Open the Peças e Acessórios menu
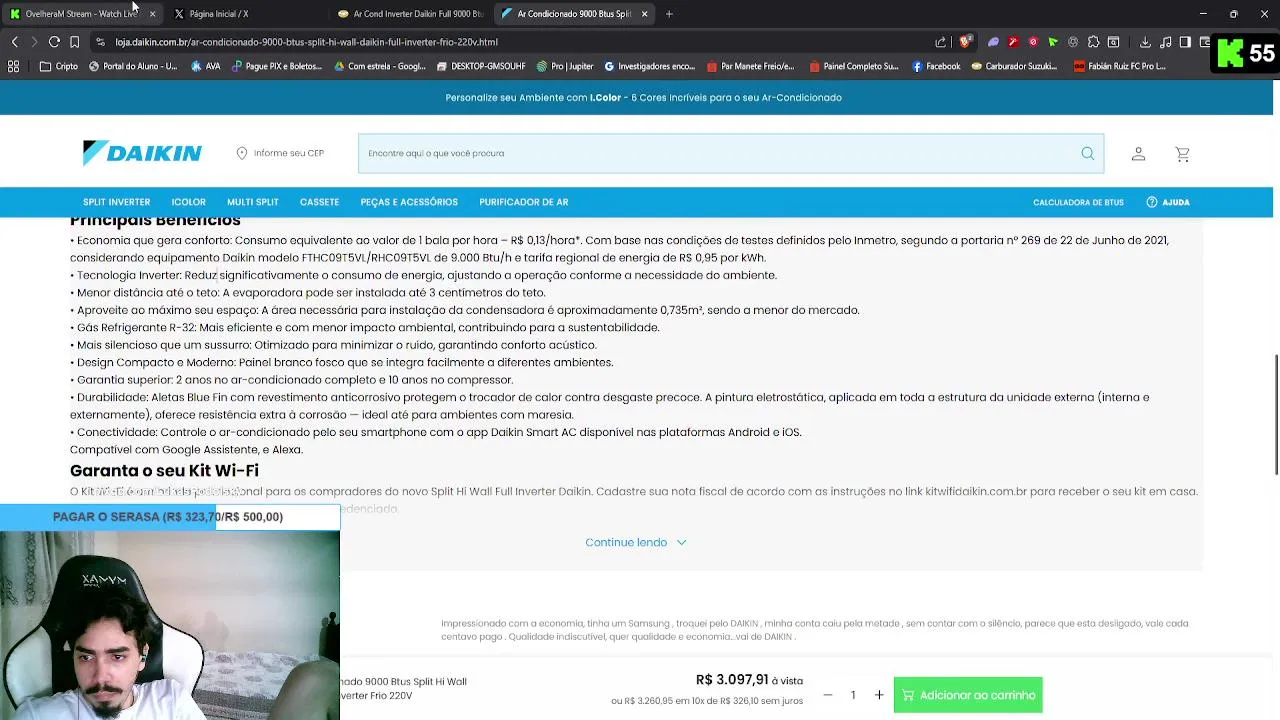 click(409, 202)
